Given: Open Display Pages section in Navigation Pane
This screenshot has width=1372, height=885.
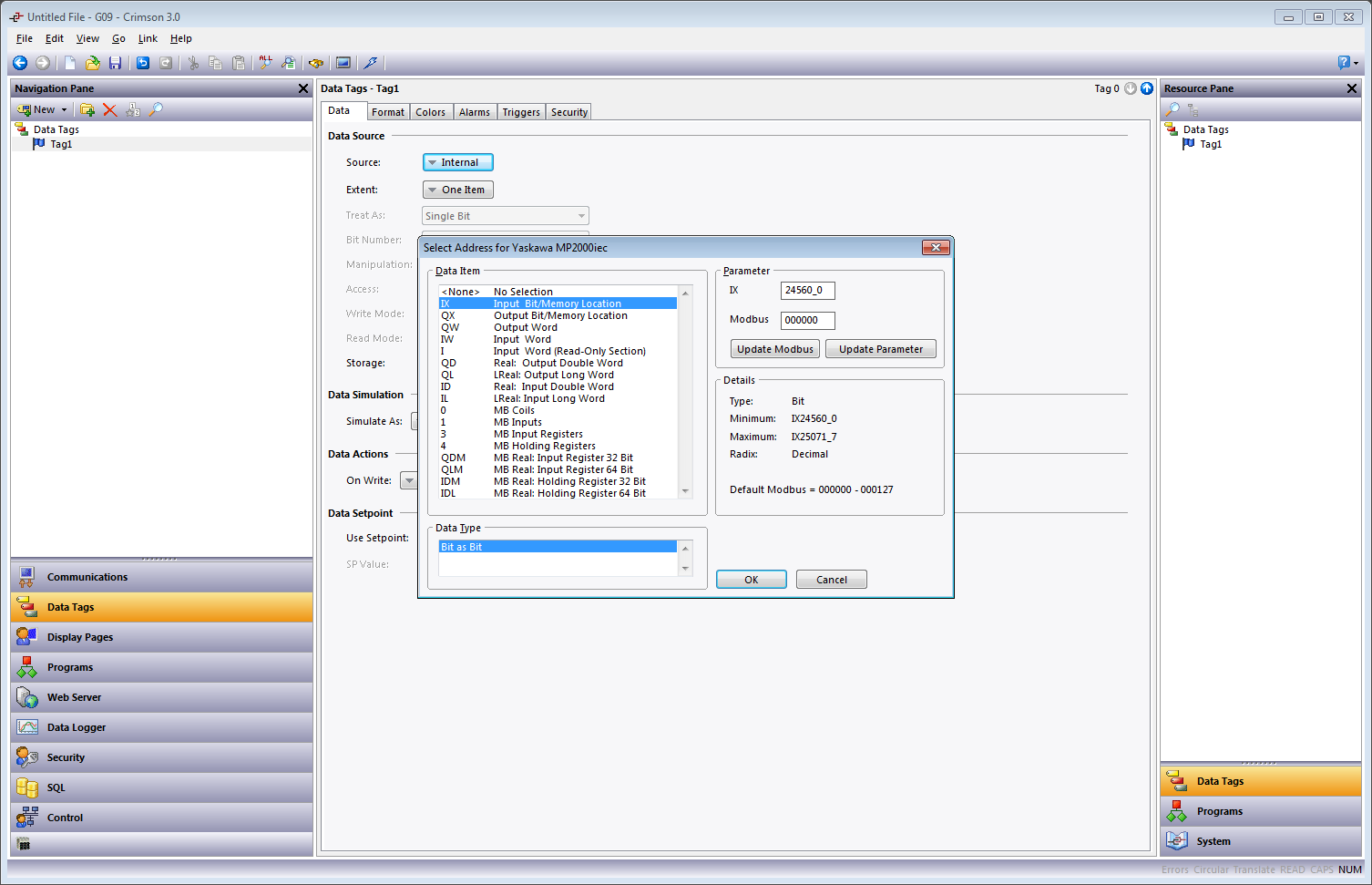Looking at the screenshot, I should click(161, 637).
